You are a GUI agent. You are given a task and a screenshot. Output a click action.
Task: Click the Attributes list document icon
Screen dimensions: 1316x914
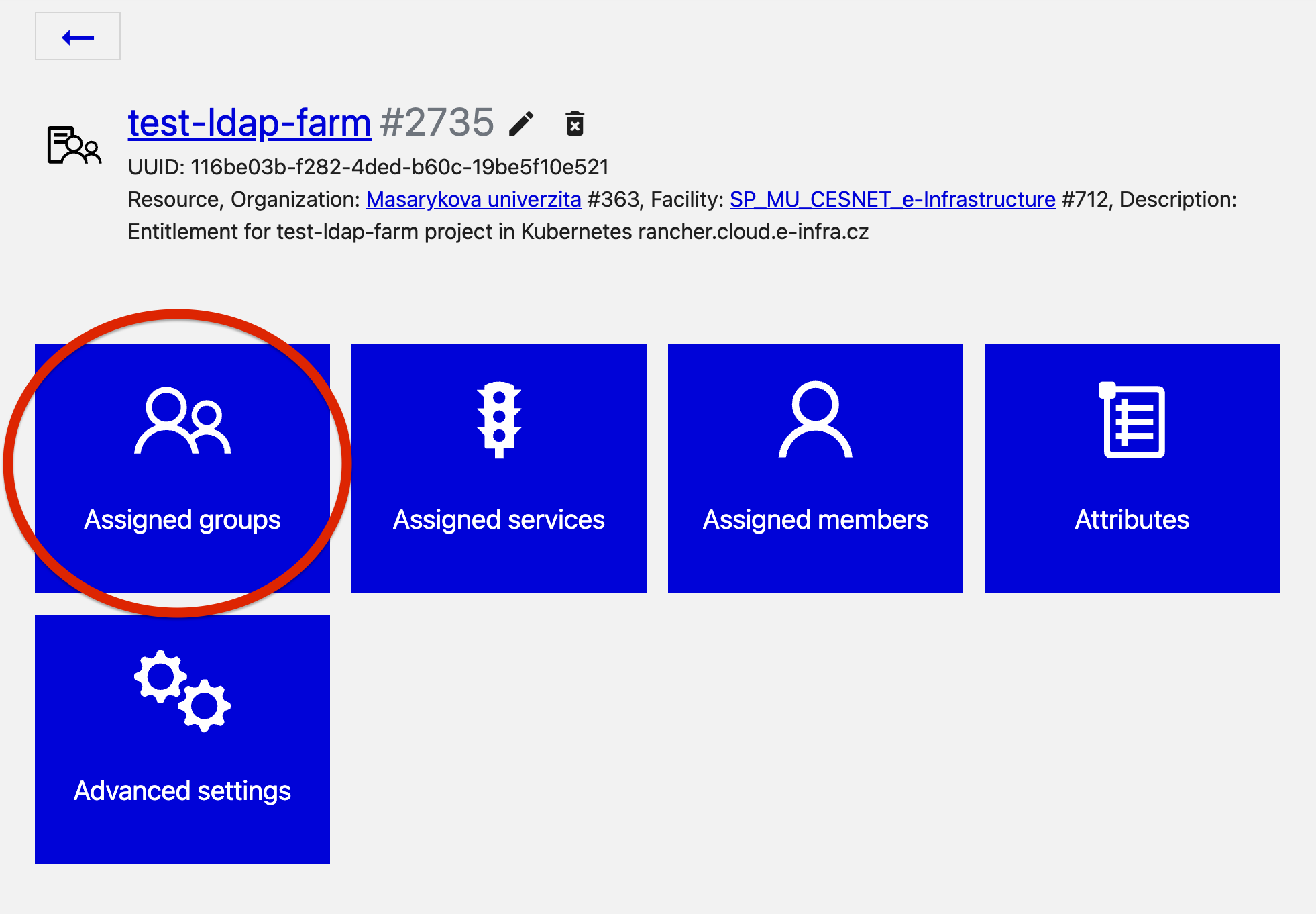click(x=1132, y=420)
